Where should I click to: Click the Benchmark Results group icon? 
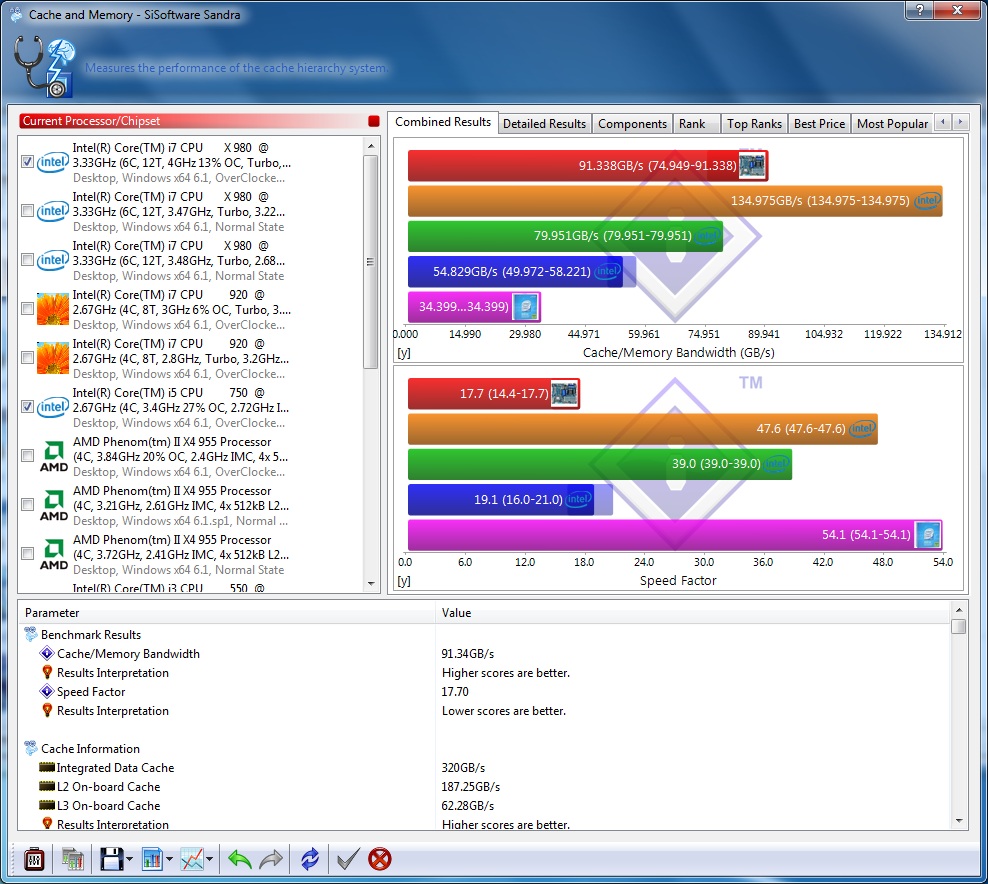pyautogui.click(x=30, y=634)
